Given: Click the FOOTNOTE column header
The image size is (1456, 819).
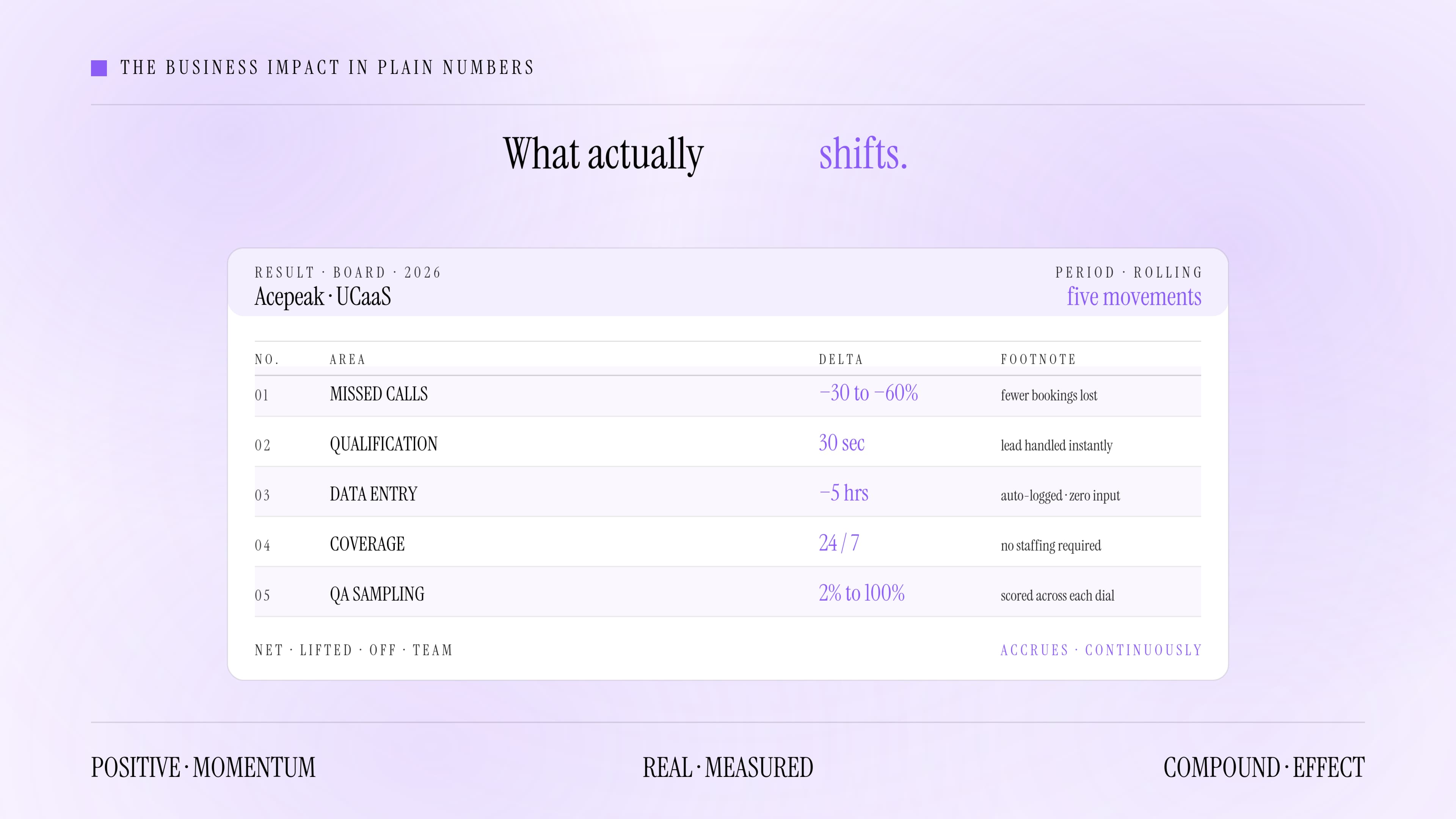Looking at the screenshot, I should pyautogui.click(x=1038, y=359).
